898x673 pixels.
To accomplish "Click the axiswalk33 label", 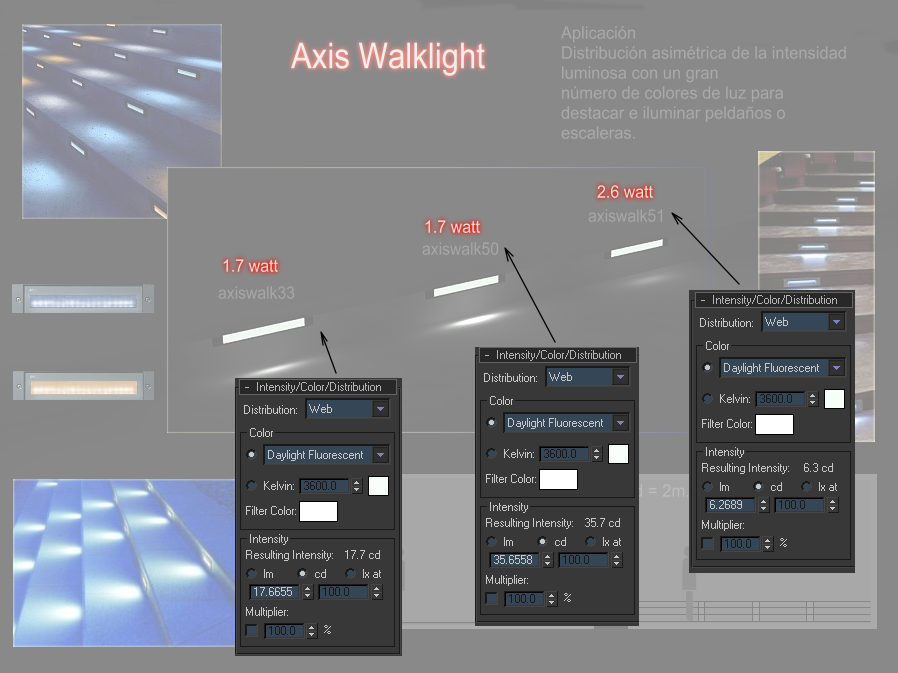I will coord(256,293).
